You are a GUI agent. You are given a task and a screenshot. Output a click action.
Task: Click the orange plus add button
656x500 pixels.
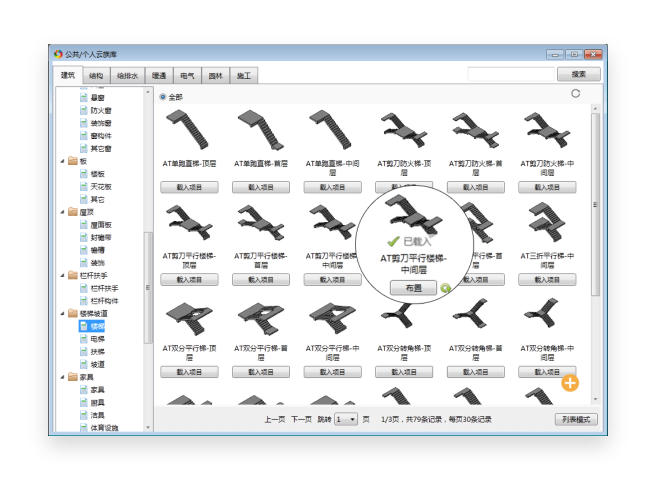(570, 383)
